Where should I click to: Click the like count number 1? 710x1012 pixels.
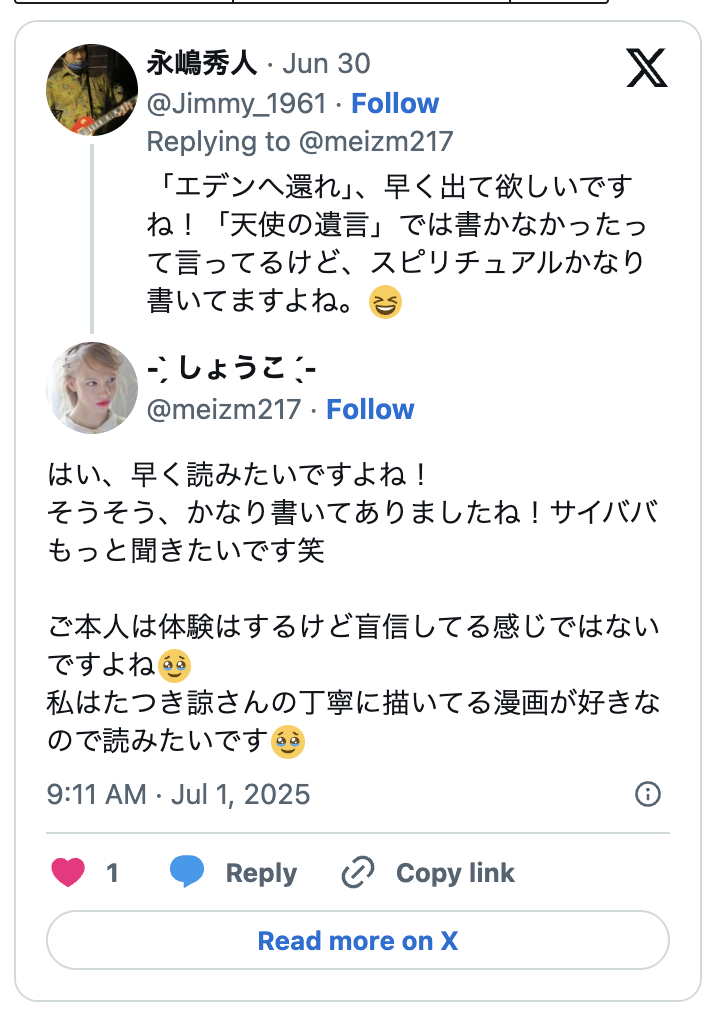112,872
